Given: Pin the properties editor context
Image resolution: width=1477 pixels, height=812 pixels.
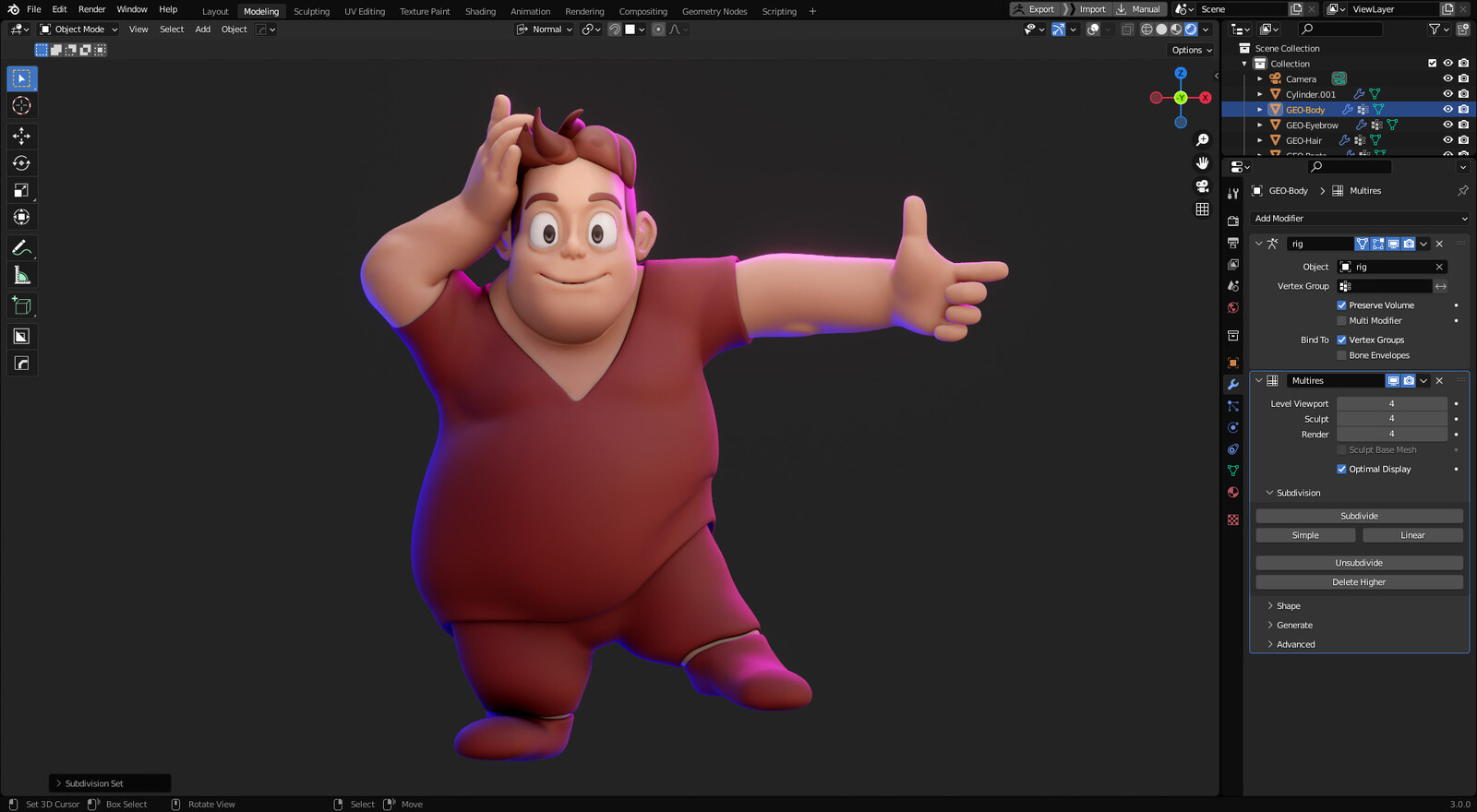Looking at the screenshot, I should coord(1462,191).
